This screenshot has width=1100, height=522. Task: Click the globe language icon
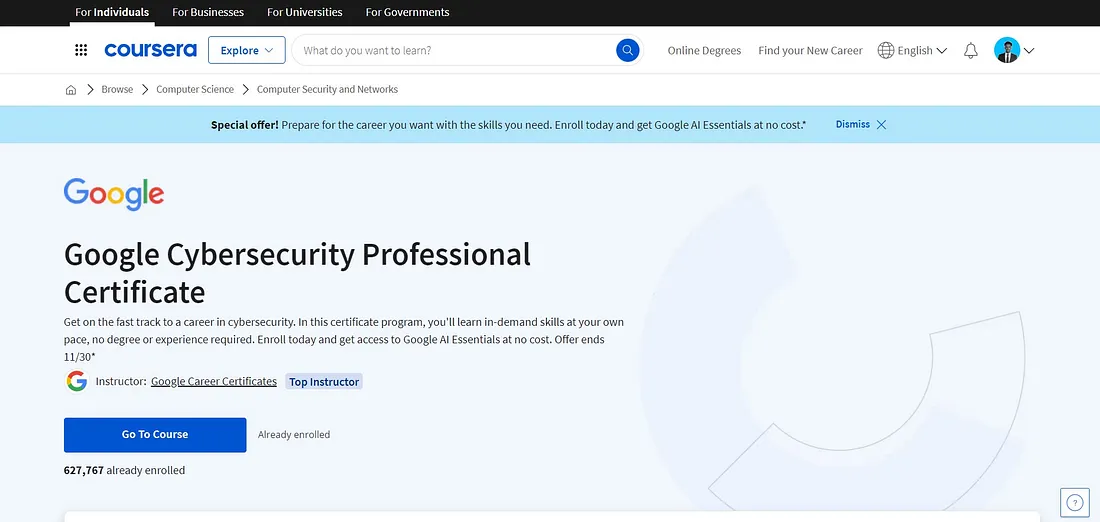[x=886, y=50]
